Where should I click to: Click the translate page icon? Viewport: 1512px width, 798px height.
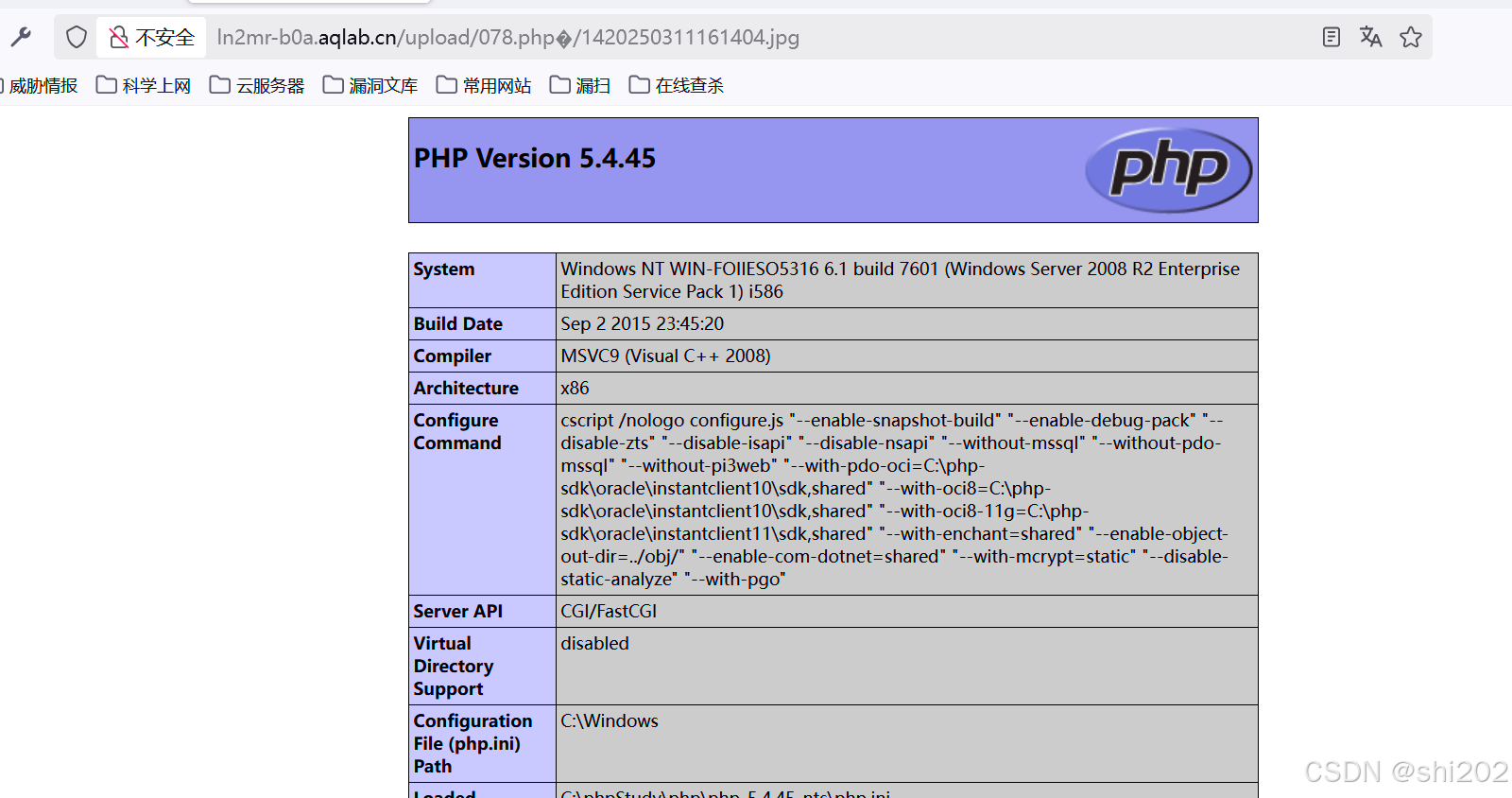coord(1370,37)
